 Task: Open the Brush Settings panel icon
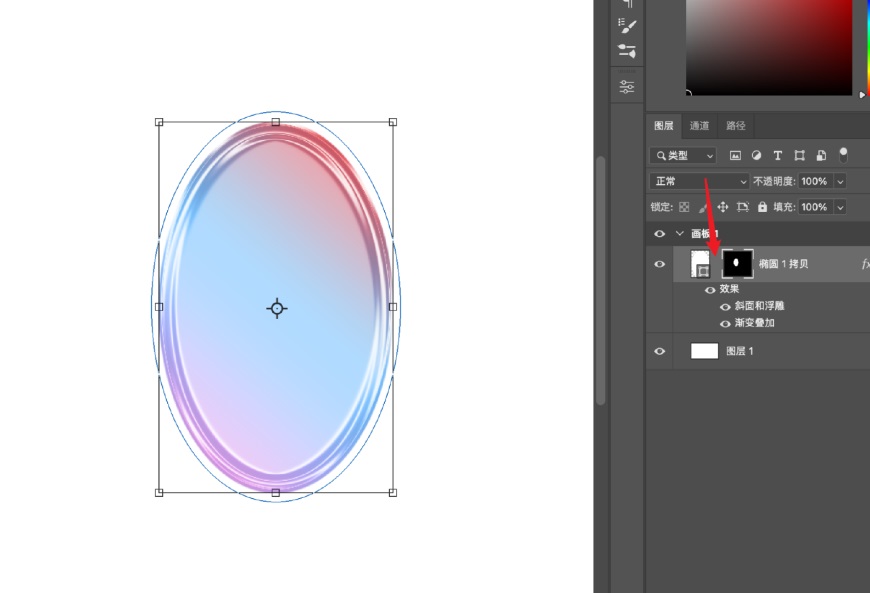[627, 25]
